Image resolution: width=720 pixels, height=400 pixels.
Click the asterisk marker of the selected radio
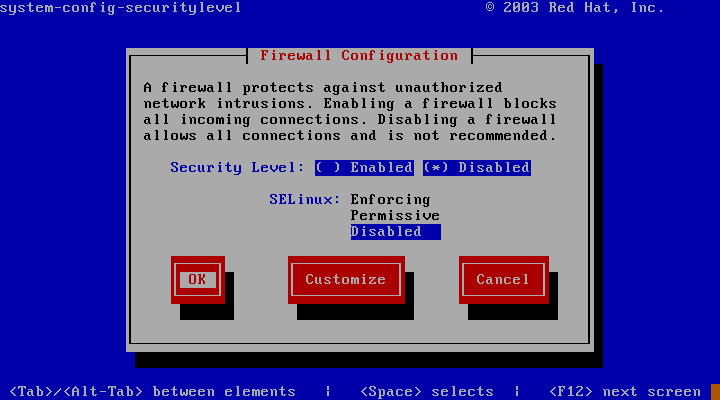436,168
